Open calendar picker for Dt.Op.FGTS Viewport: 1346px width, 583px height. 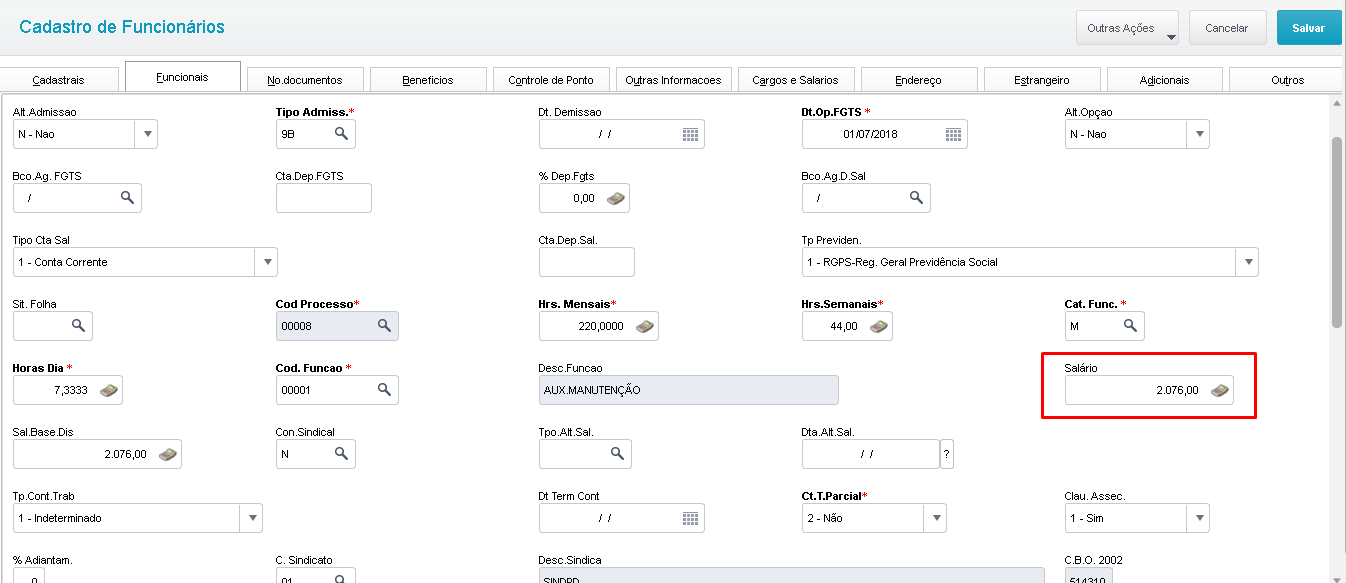[953, 133]
